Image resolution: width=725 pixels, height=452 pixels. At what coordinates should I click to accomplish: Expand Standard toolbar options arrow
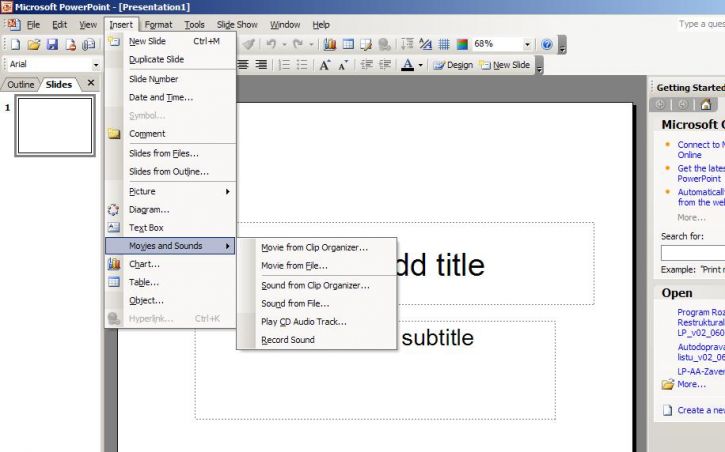pyautogui.click(x=562, y=45)
